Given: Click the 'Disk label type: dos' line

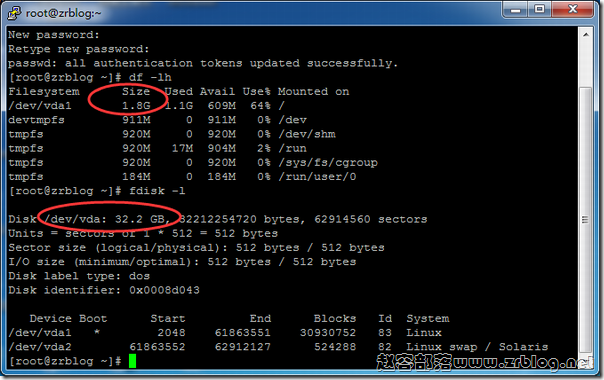Looking at the screenshot, I should click(79, 276).
